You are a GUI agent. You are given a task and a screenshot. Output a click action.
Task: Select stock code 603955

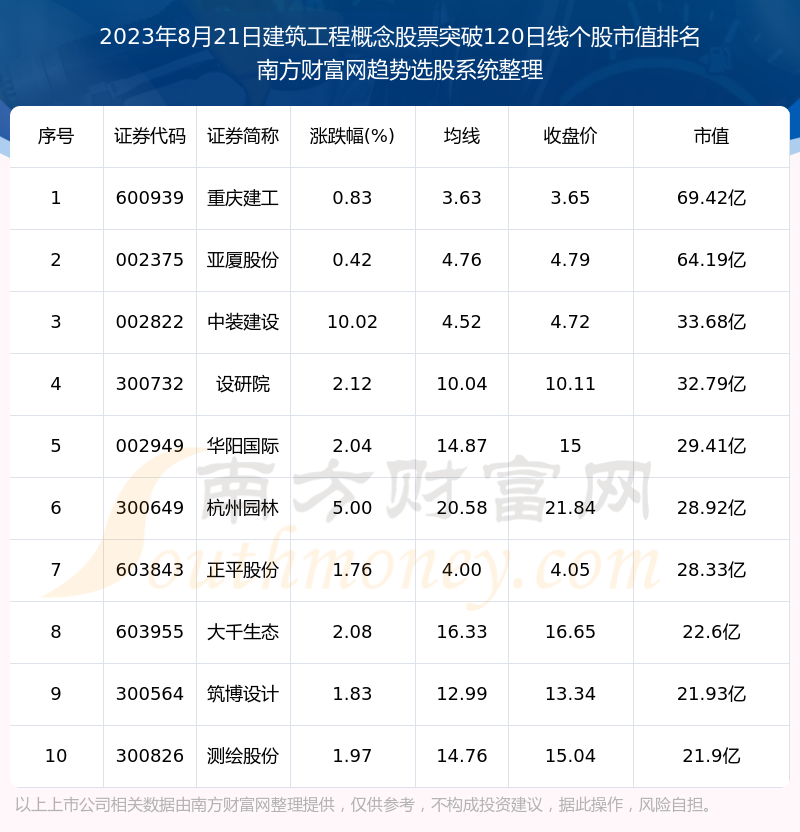click(150, 632)
